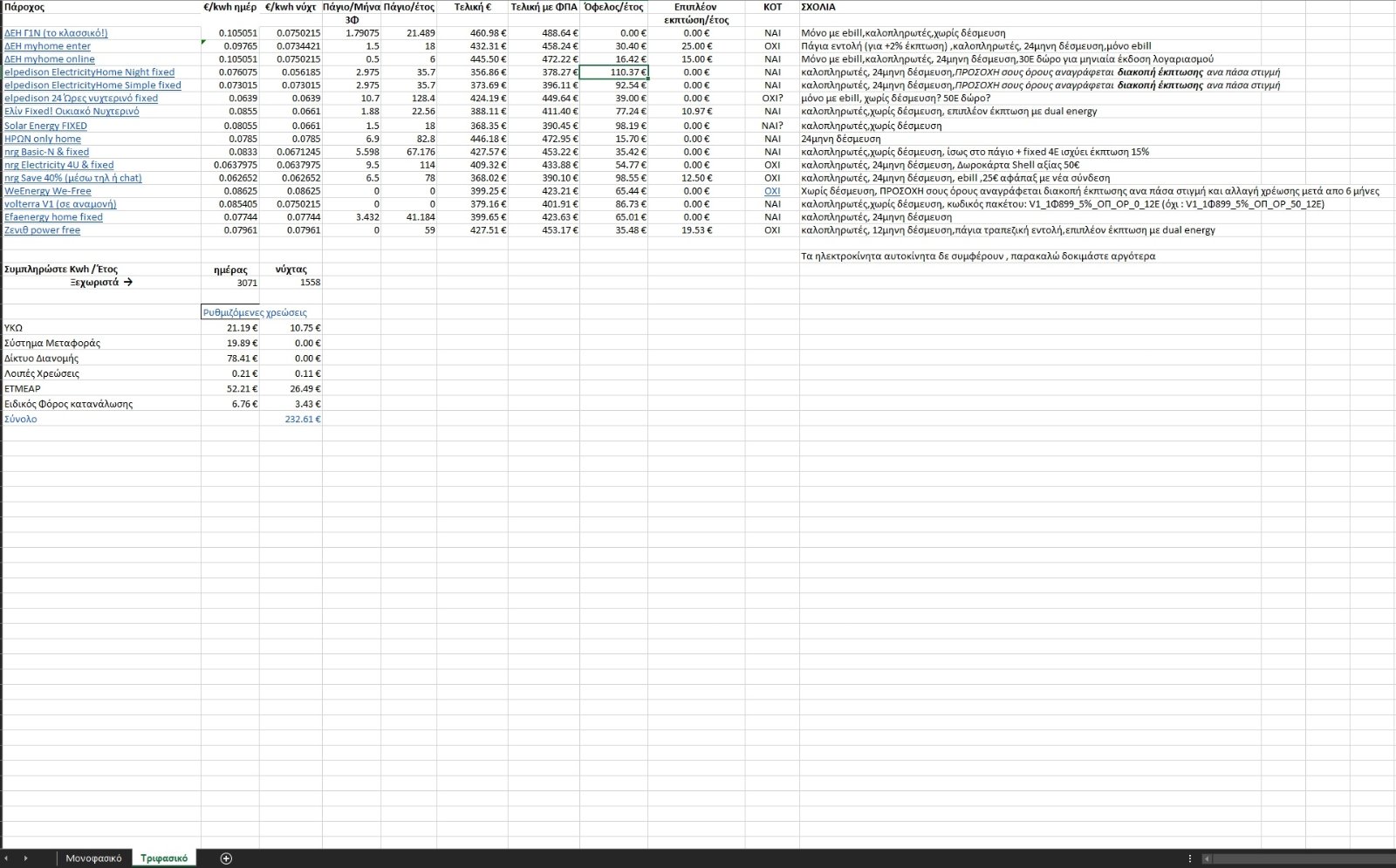Image resolution: width=1396 pixels, height=868 pixels.
Task: Select the Σύνολο label cell
Action: click(x=100, y=420)
